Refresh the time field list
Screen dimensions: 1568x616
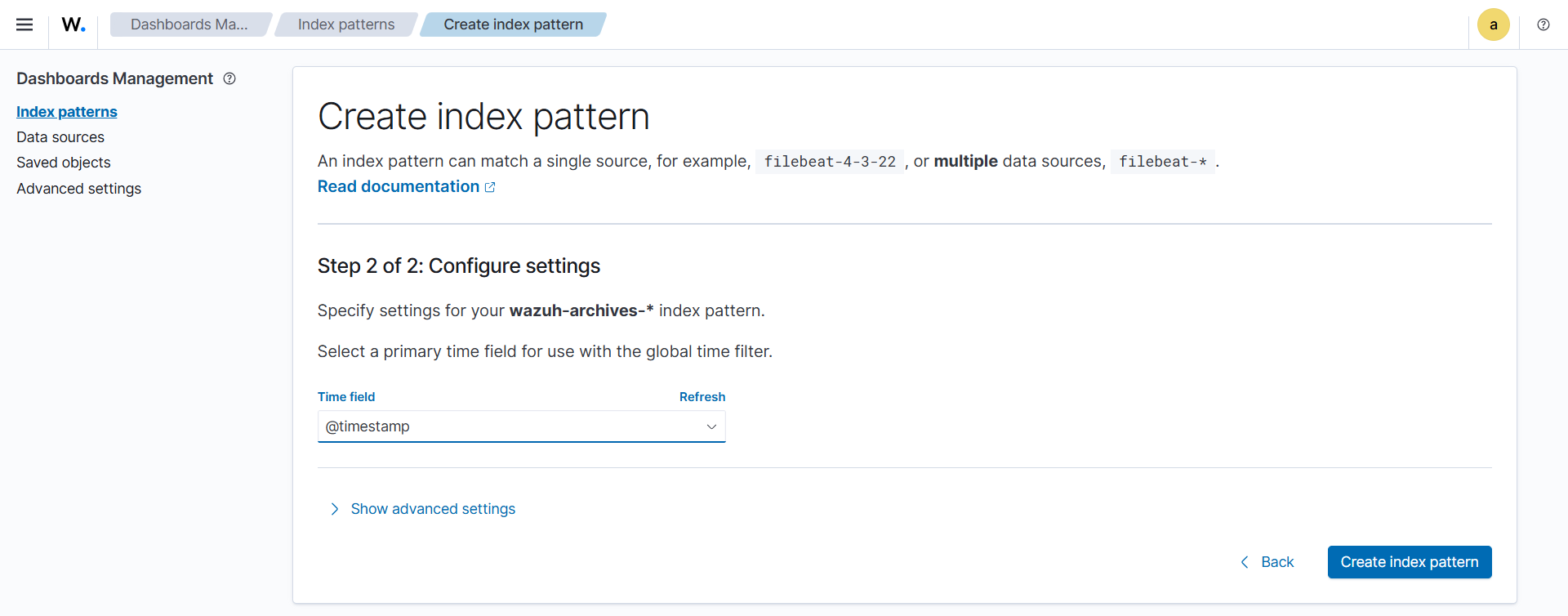pos(702,397)
